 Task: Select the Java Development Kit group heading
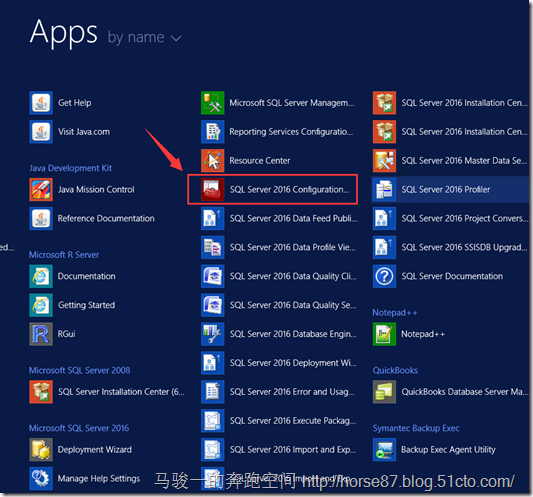tap(70, 168)
